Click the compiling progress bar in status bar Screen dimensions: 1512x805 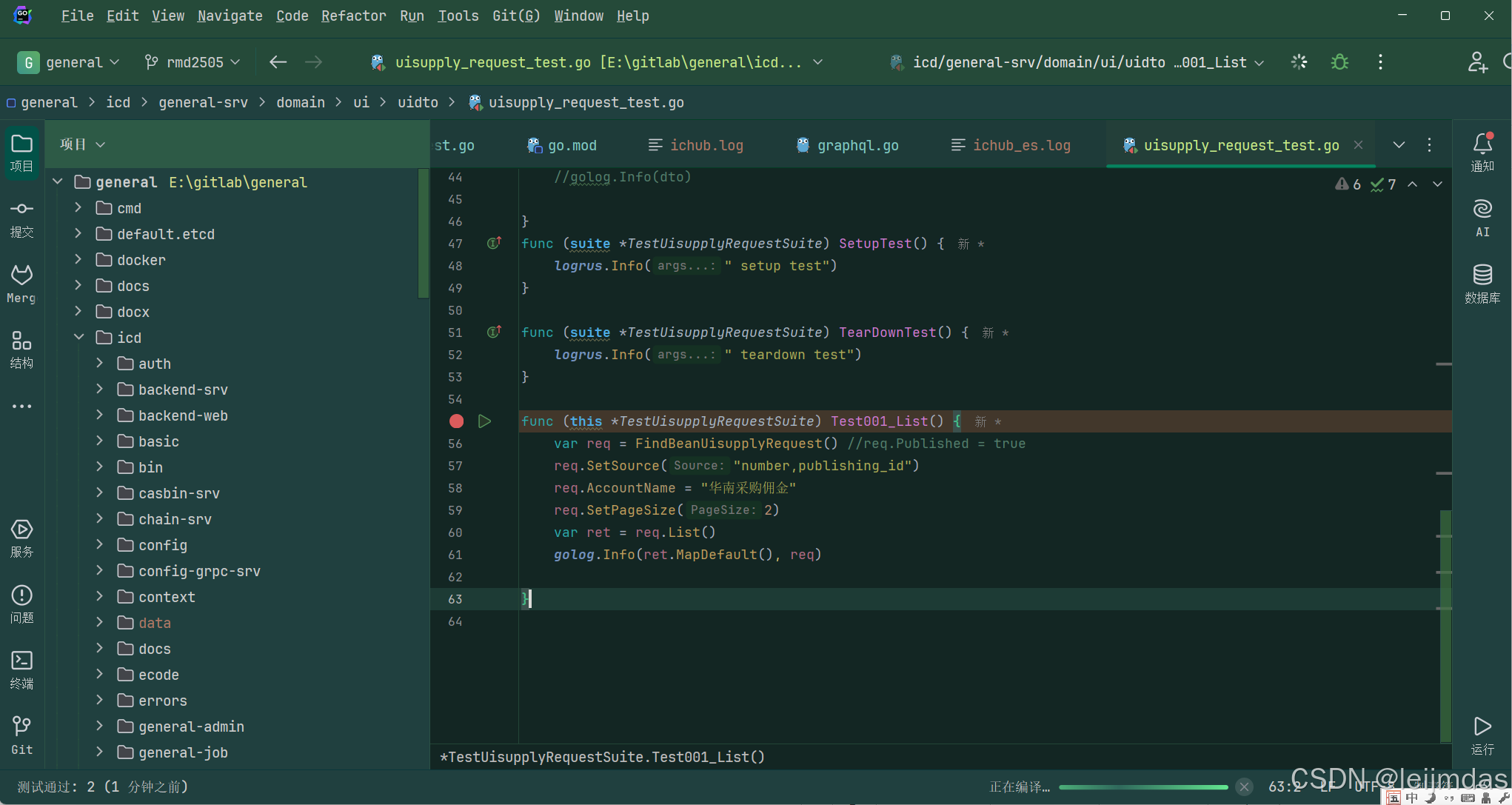(1143, 786)
